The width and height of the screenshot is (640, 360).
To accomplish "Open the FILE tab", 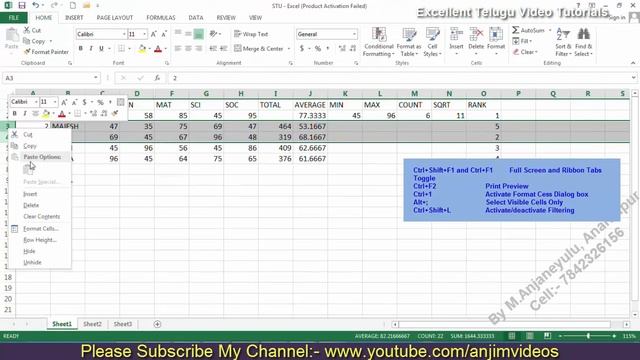I will click(x=13, y=18).
